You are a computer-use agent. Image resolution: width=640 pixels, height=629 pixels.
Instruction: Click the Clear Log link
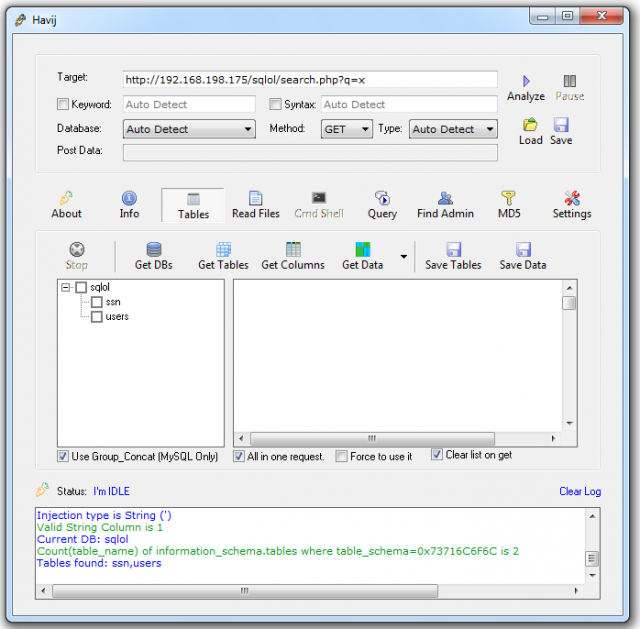tap(580, 491)
